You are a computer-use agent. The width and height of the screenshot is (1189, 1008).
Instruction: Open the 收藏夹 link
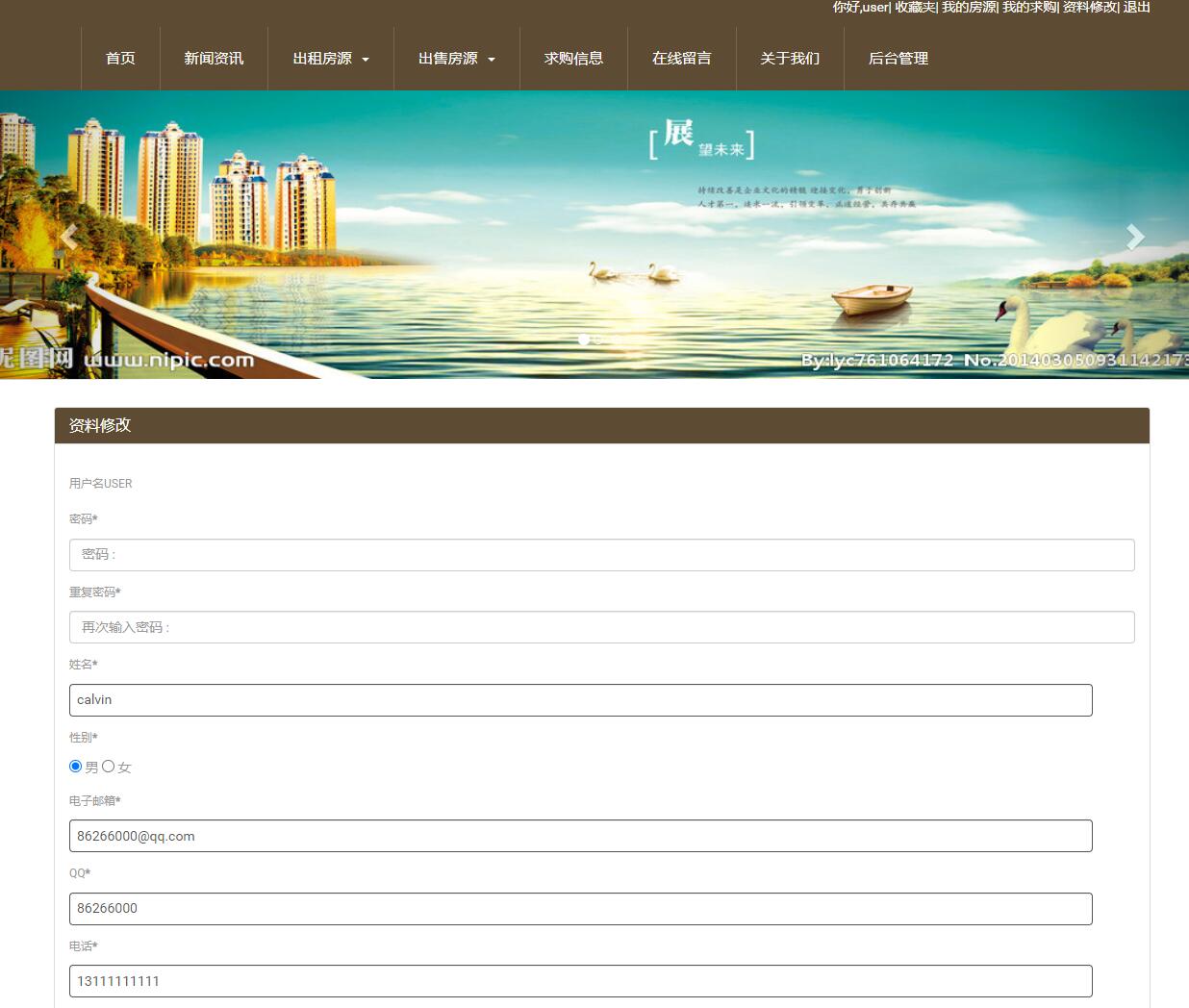tap(915, 7)
